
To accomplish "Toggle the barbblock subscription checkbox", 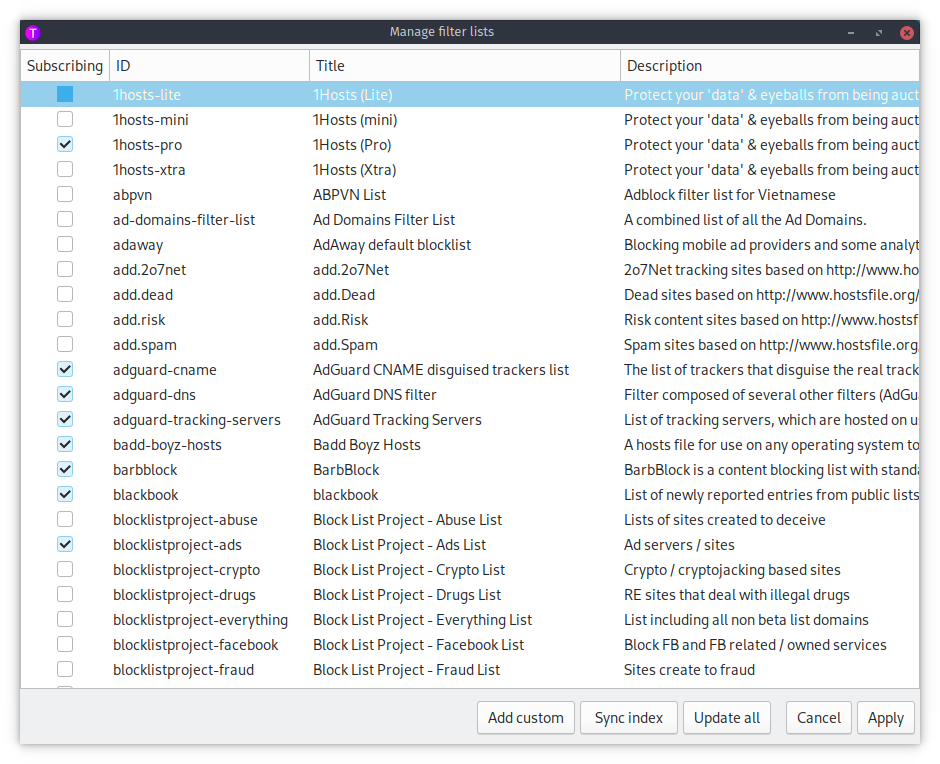I will click(x=65, y=470).
